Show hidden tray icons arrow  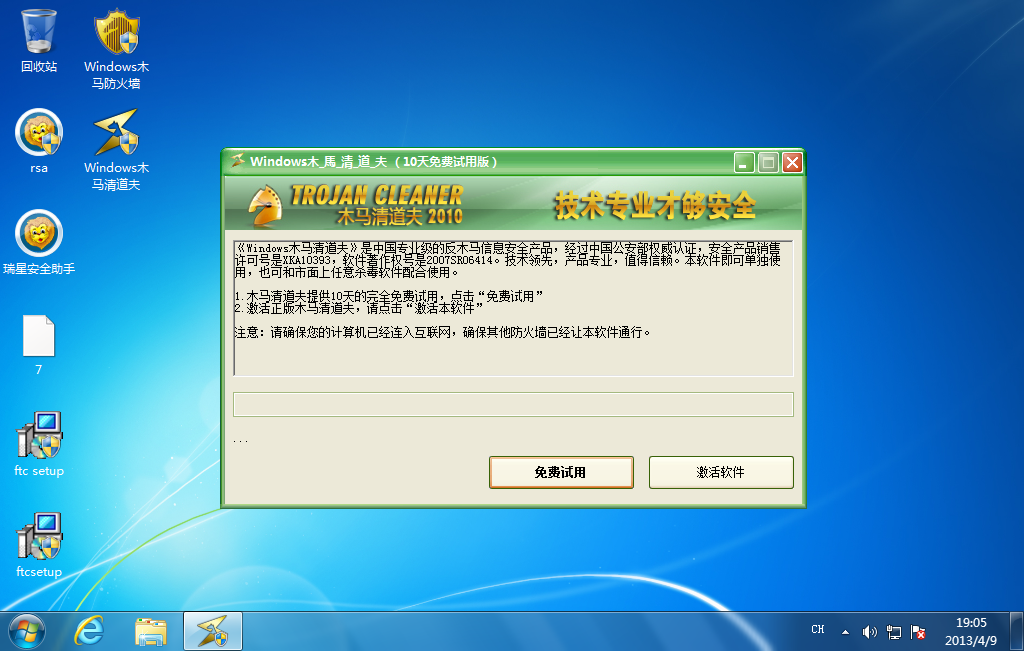tap(845, 632)
